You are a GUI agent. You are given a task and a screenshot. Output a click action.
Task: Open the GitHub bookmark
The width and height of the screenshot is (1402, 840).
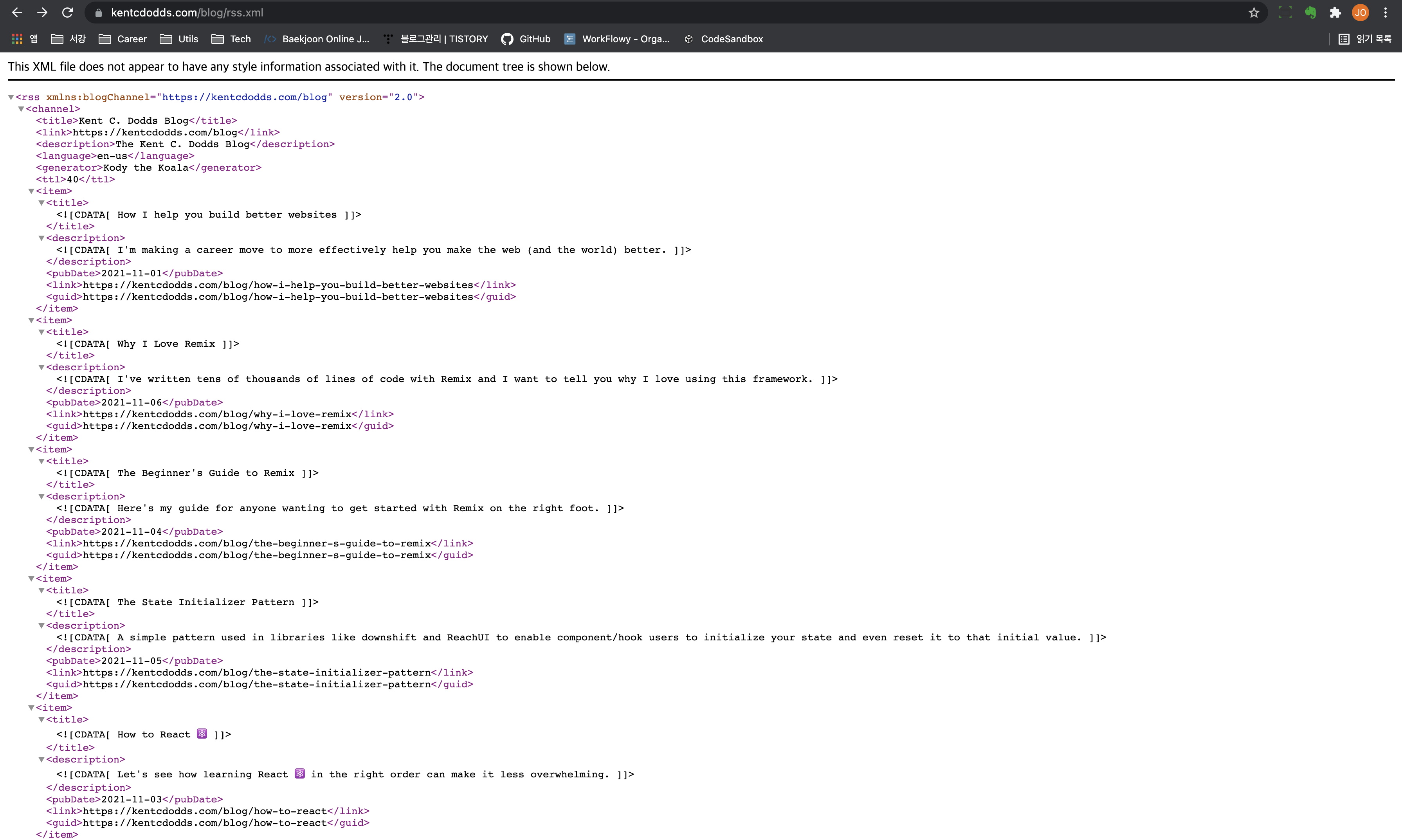526,39
